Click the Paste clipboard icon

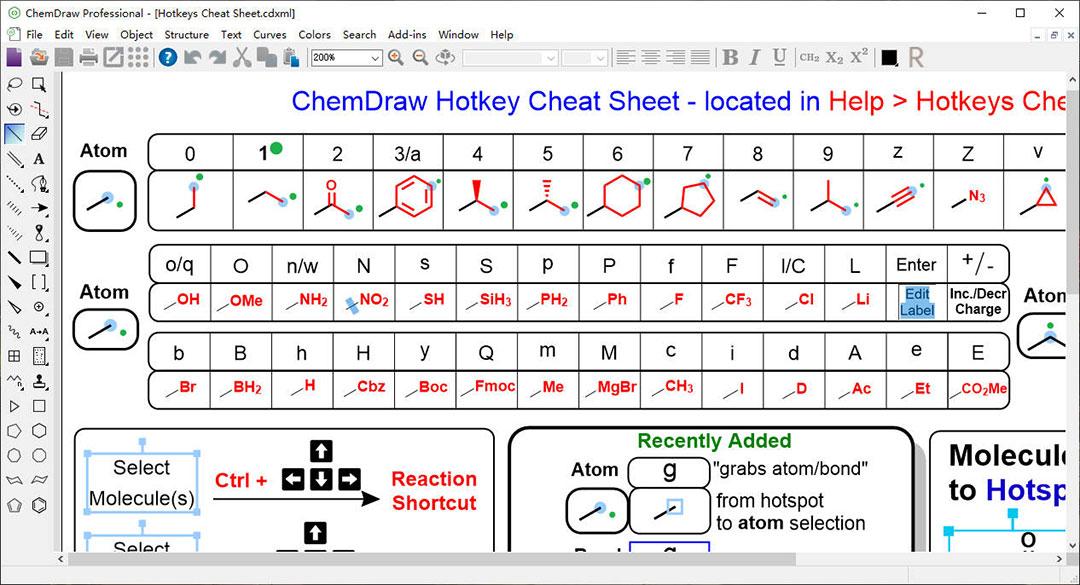tap(291, 57)
